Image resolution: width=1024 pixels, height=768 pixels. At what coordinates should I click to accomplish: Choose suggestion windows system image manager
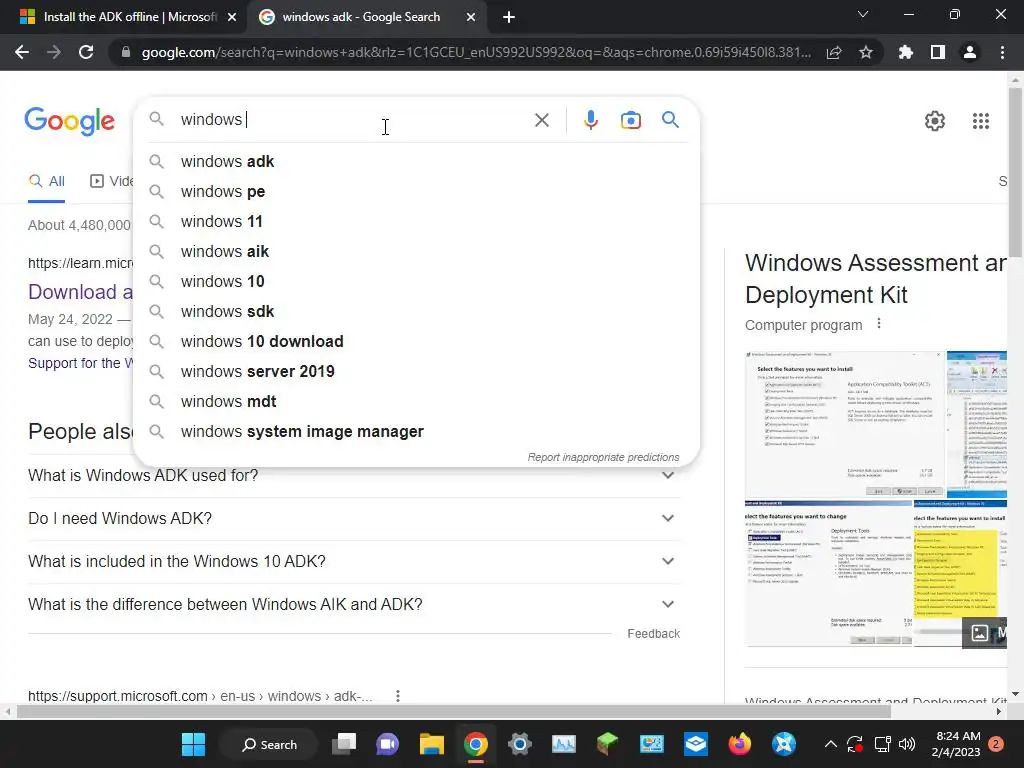pos(416,432)
